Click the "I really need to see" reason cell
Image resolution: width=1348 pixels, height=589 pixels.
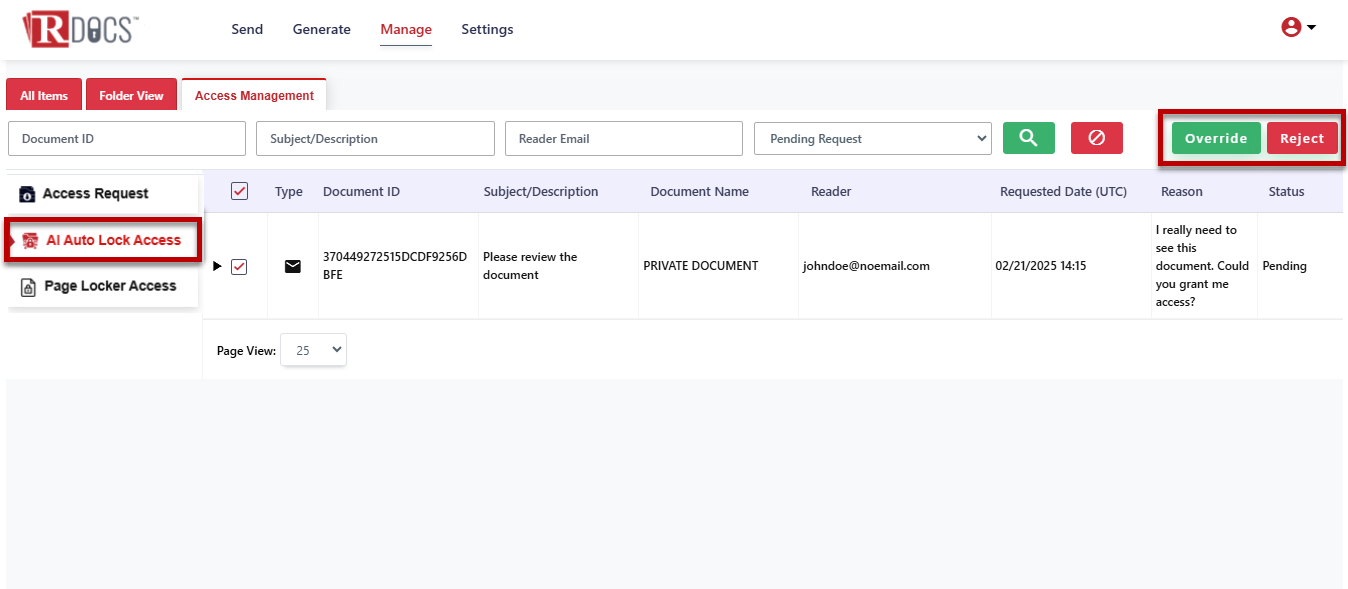coord(1203,266)
